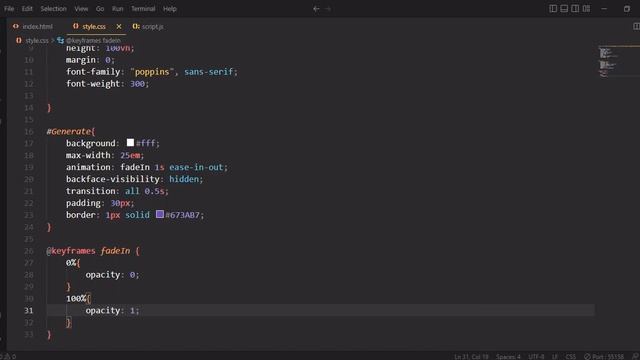640x360 pixels.
Task: Click the 'max-width: 25em;' line
Action: point(105,156)
